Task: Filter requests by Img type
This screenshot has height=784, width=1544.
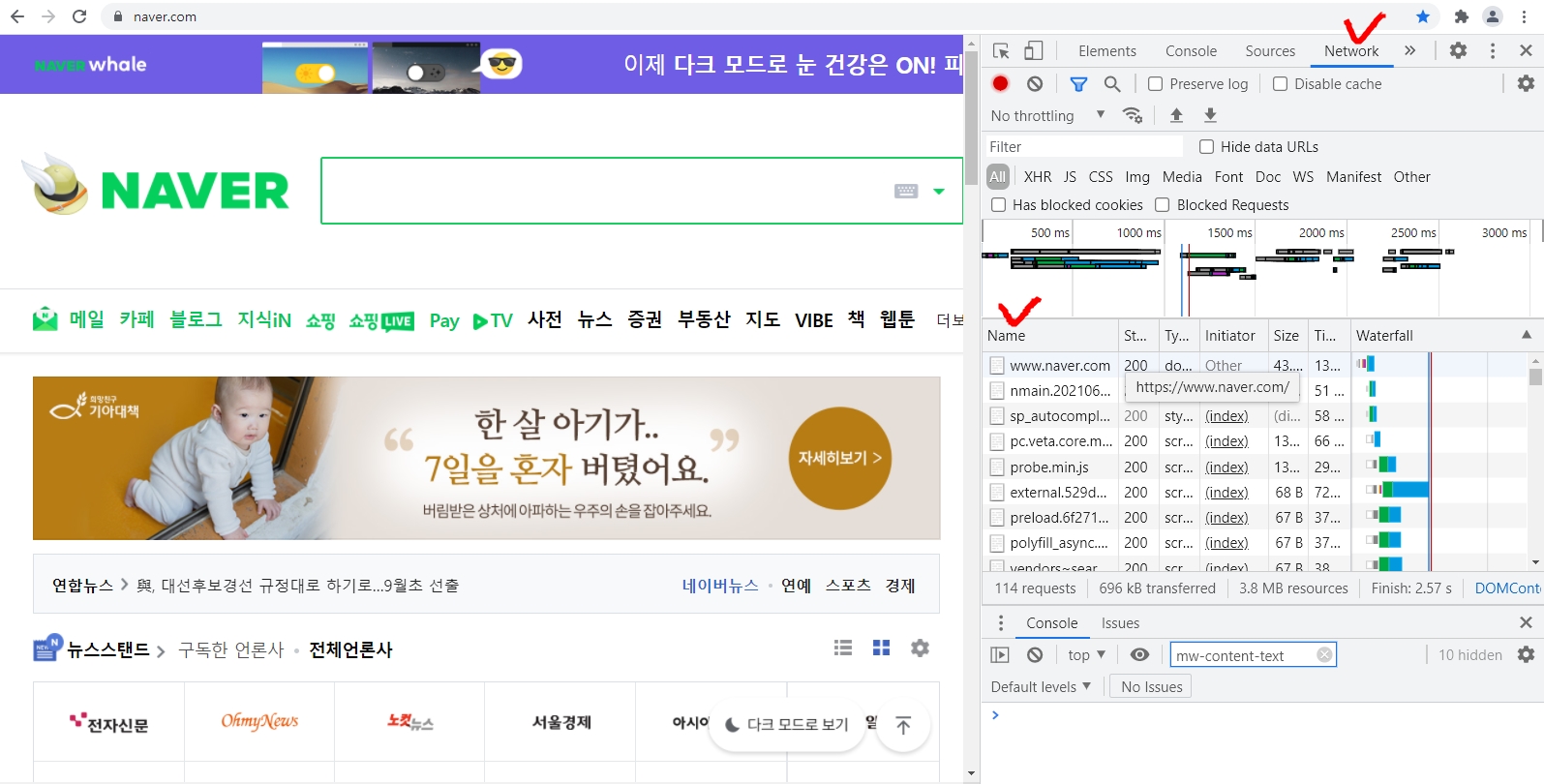Action: click(1137, 177)
